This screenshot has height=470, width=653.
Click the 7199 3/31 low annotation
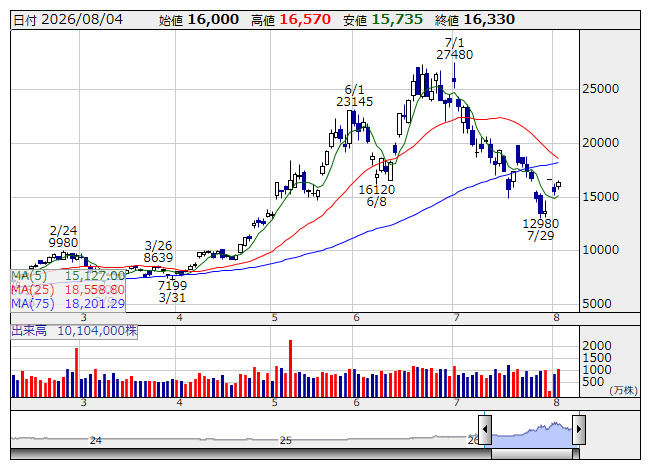tap(172, 291)
